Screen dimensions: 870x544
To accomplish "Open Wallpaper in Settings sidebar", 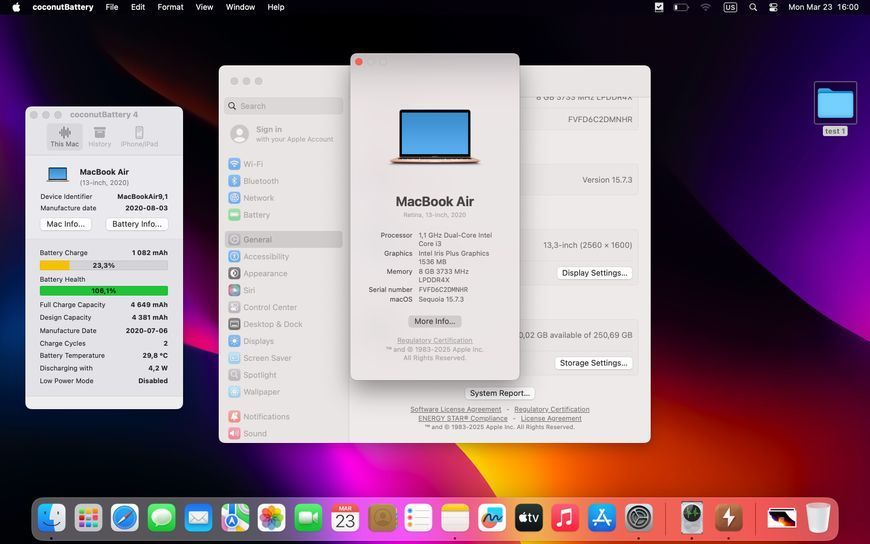I will (x=284, y=392).
